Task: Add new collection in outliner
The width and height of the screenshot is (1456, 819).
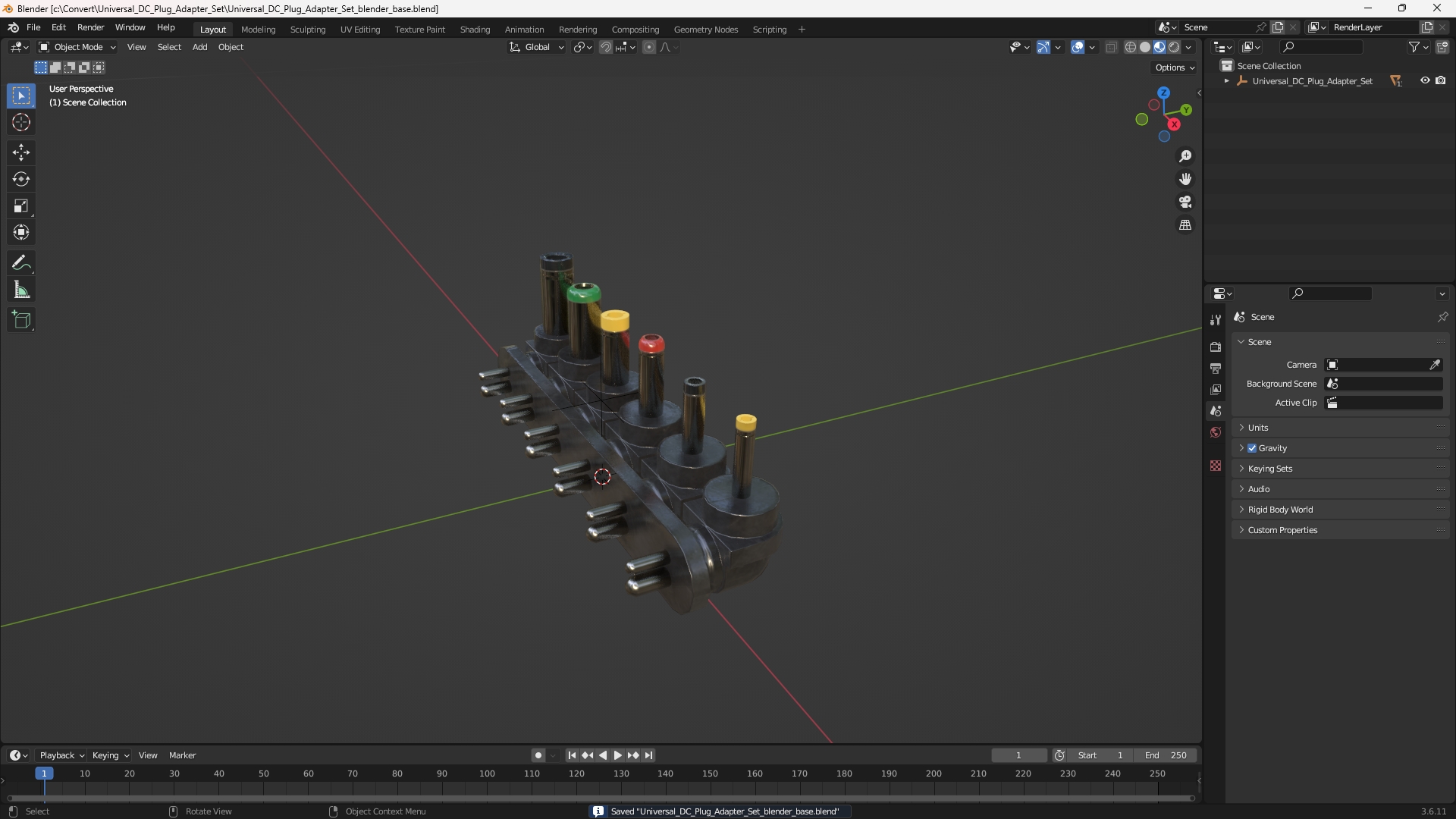Action: coord(1442,47)
